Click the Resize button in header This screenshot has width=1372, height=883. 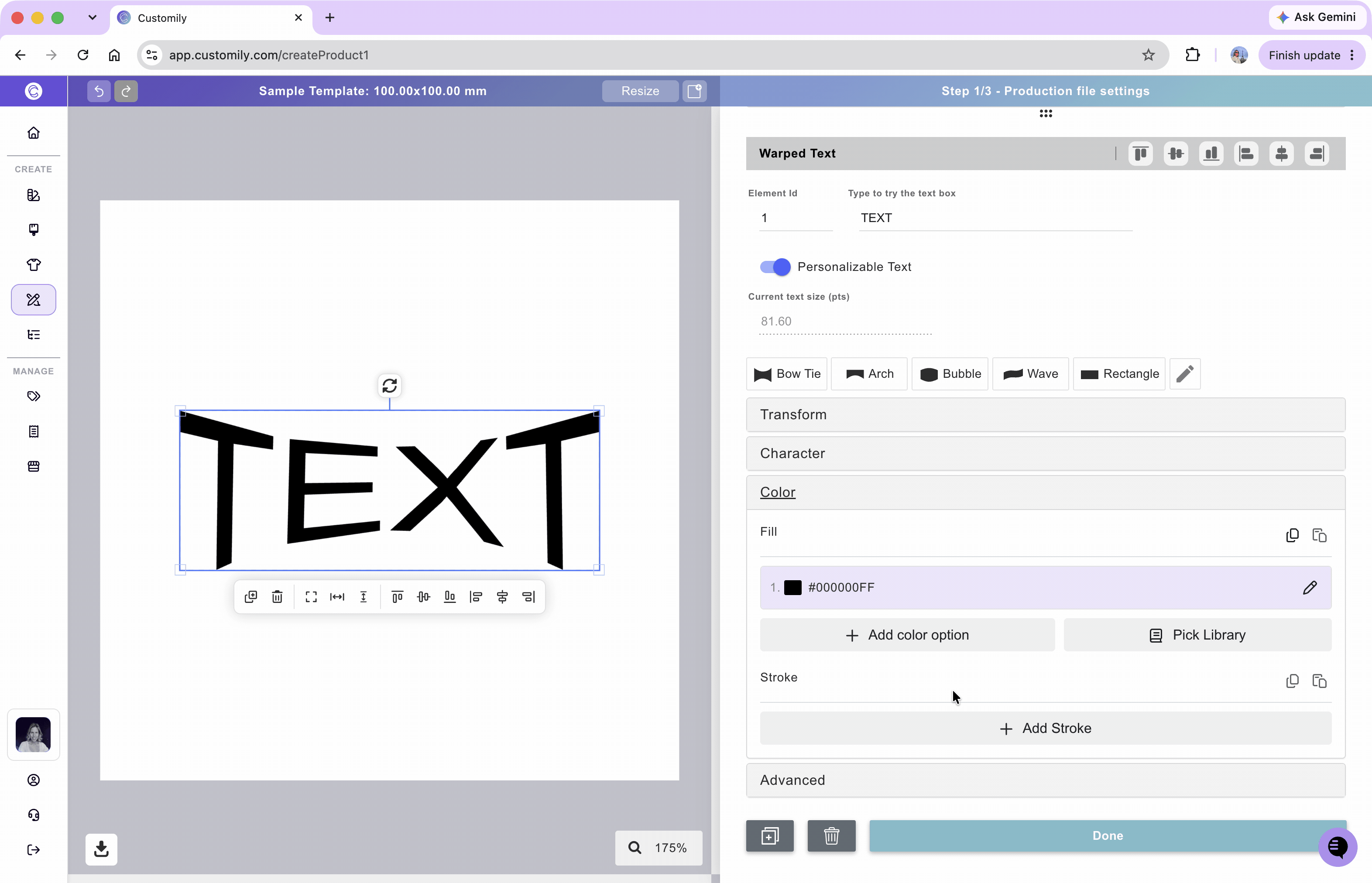(640, 91)
